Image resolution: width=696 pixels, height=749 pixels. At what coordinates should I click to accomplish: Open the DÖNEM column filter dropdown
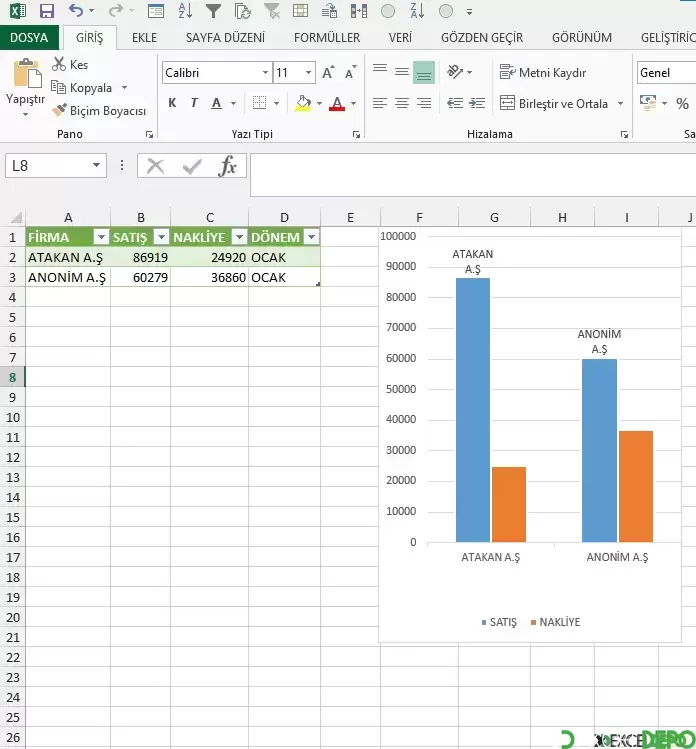(x=311, y=237)
